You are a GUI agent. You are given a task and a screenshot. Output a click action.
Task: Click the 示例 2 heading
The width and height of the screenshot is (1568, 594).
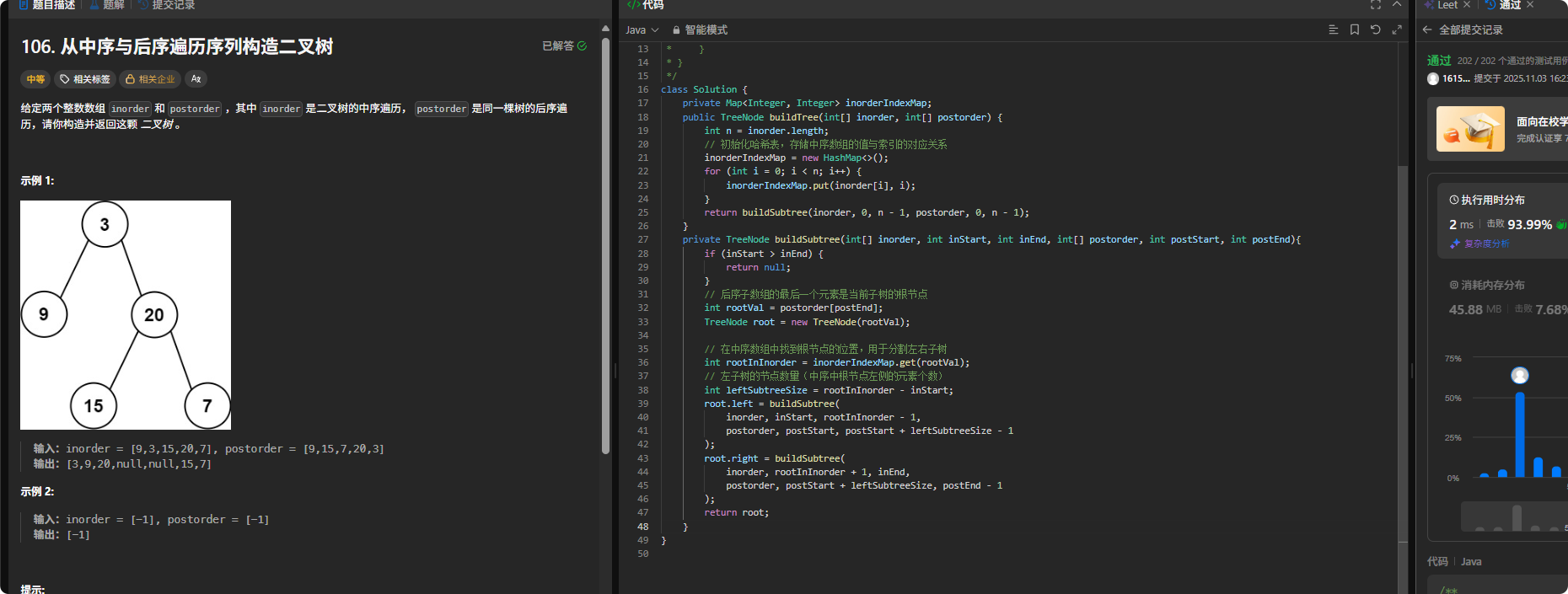pyautogui.click(x=37, y=491)
